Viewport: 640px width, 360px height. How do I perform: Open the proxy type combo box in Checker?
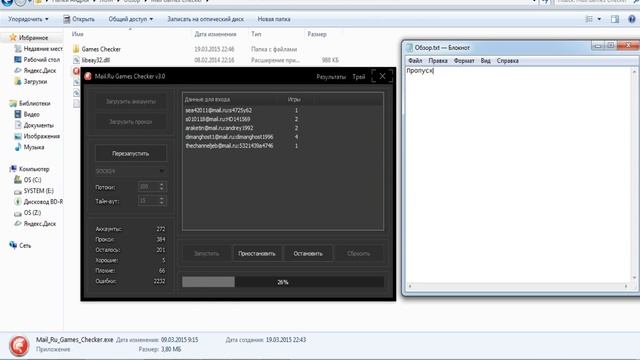[131, 171]
